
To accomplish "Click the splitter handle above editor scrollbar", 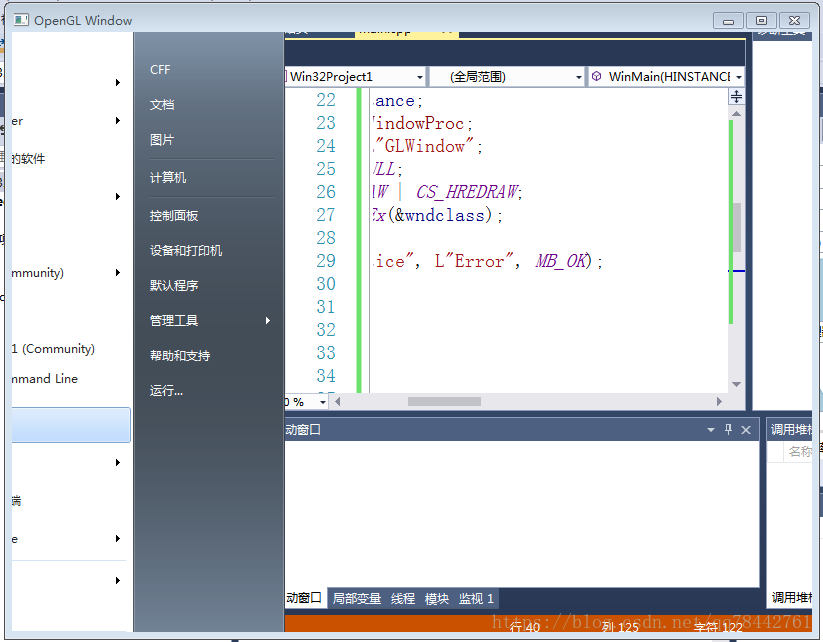I will [736, 95].
